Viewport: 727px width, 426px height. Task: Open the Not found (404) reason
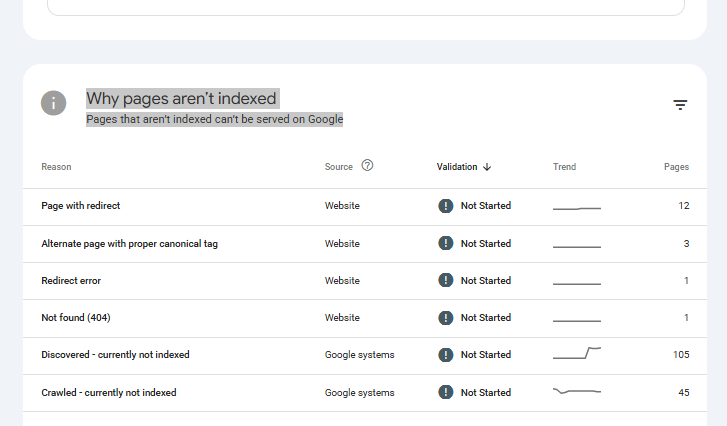coord(76,318)
